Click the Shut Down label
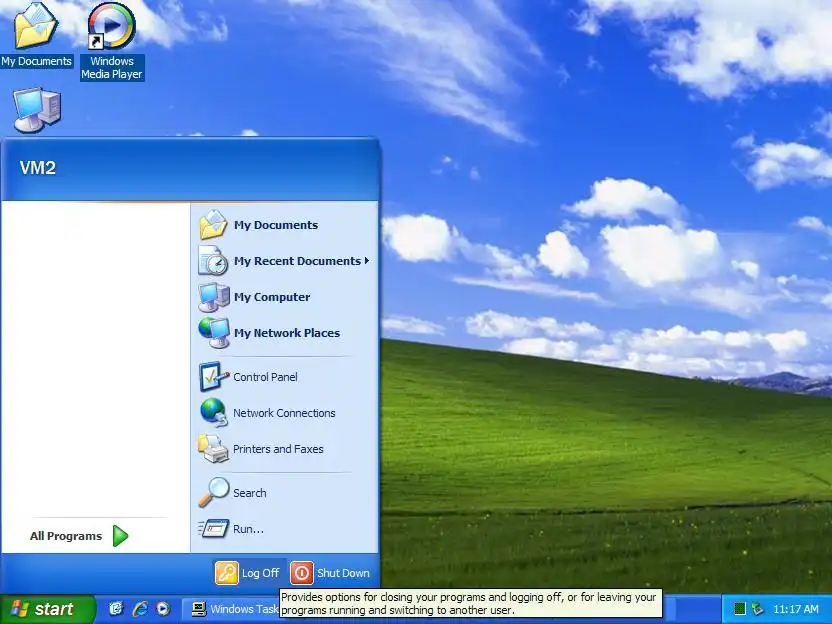This screenshot has height=624, width=832. (x=343, y=573)
